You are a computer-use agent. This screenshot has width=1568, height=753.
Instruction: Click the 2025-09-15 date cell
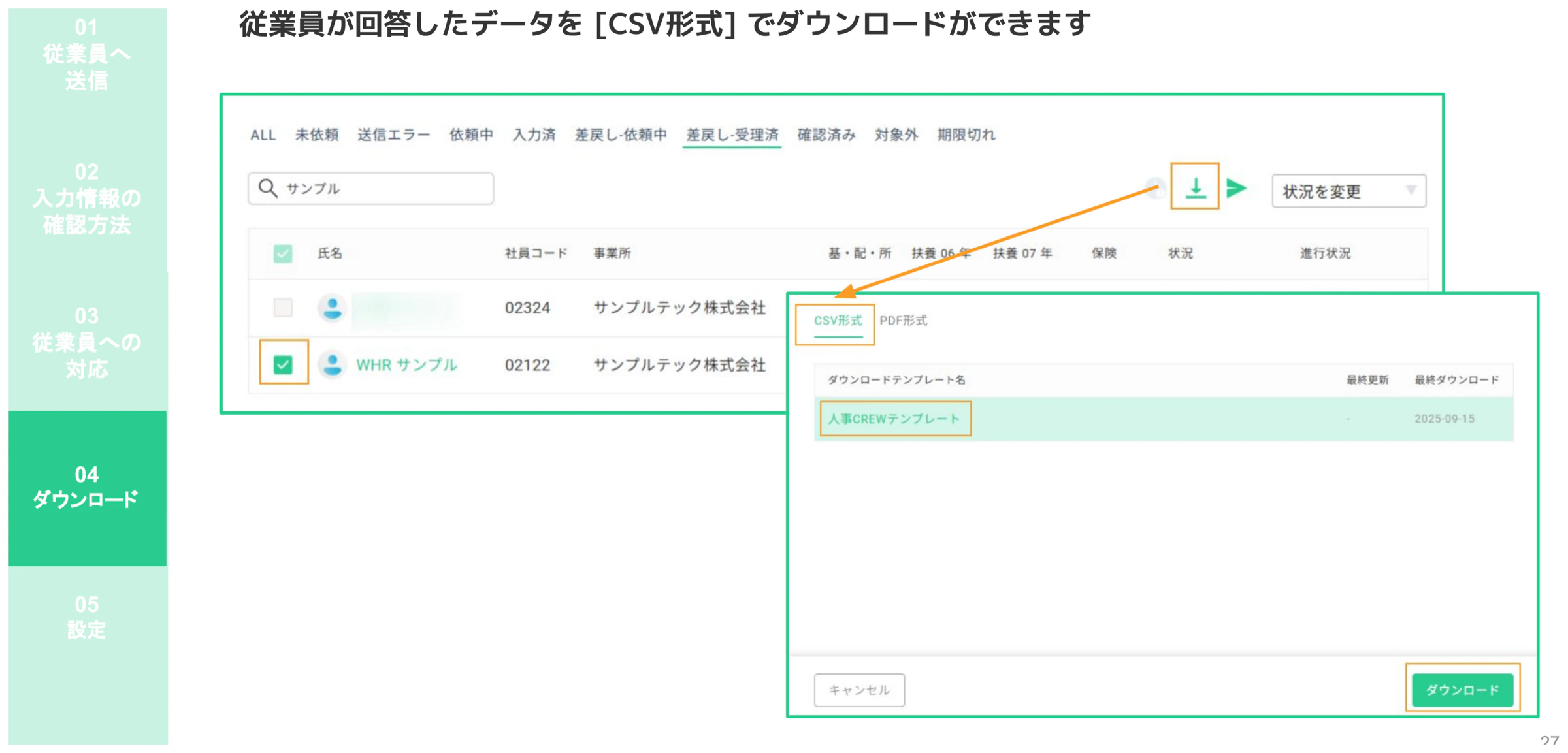click(1445, 419)
